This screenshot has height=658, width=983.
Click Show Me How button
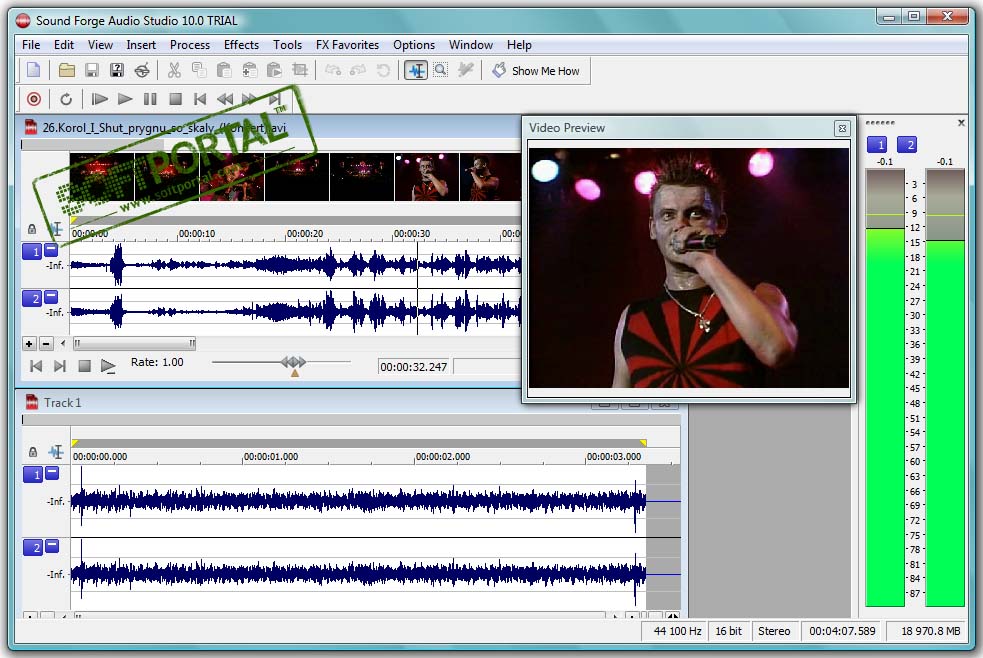tap(536, 71)
